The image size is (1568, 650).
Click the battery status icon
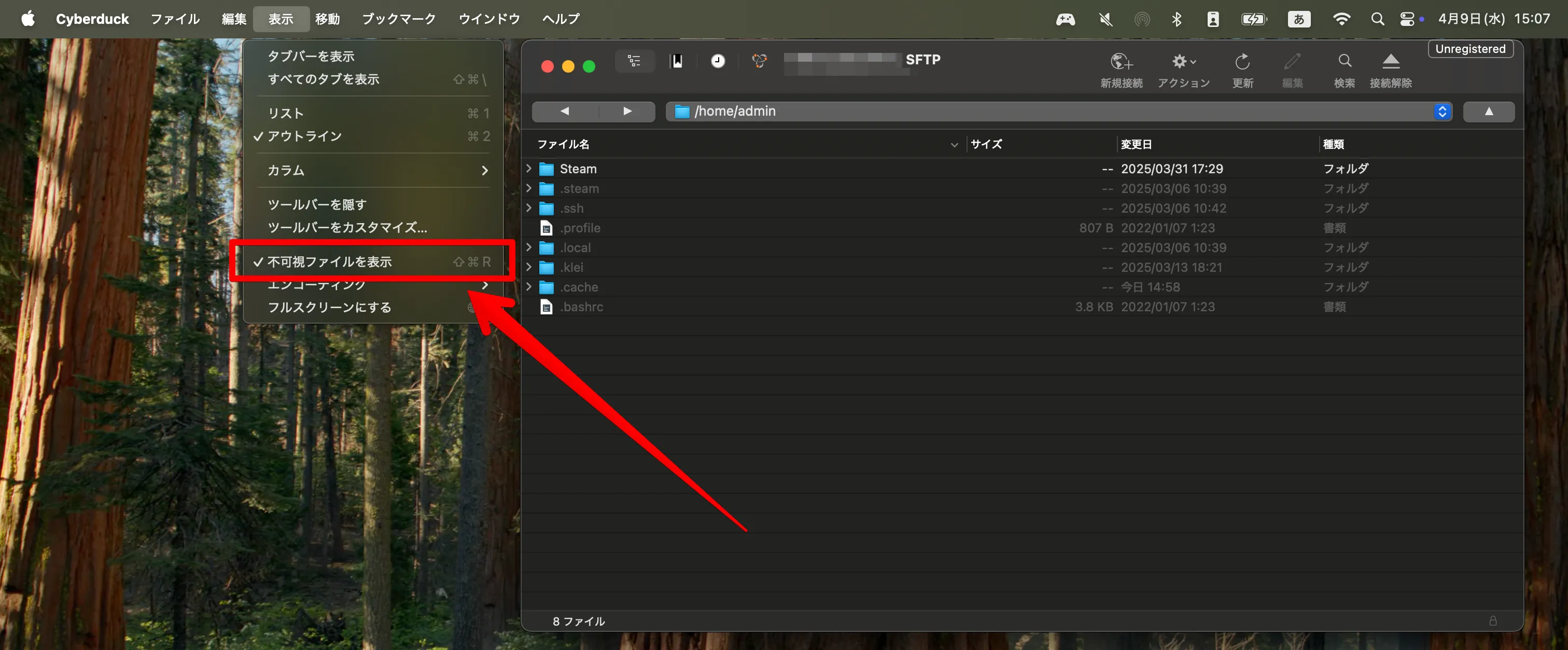pos(1254,19)
